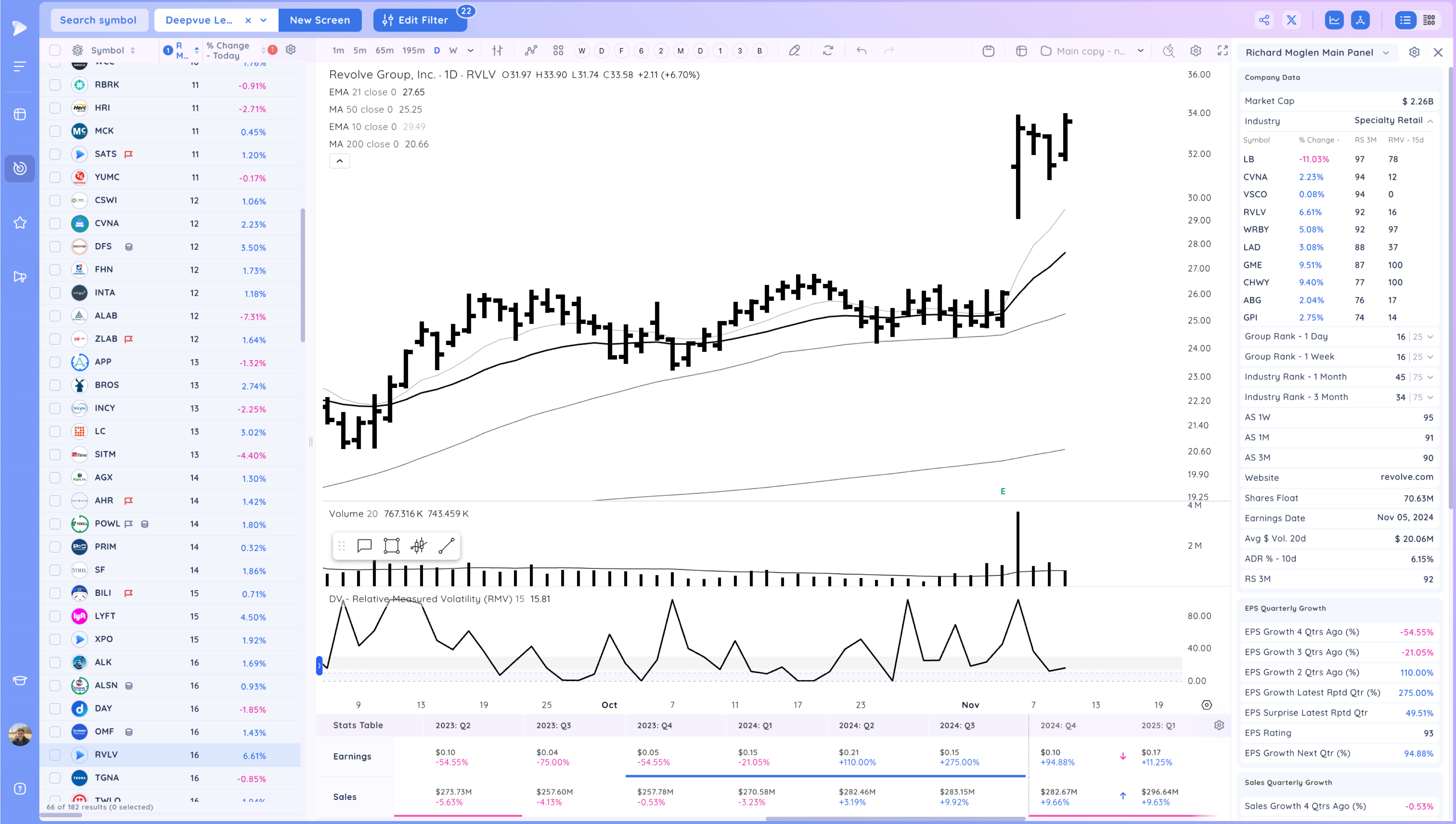This screenshot has height=824, width=1456.
Task: Collapse the Specialty Retail industry list
Action: click(x=1430, y=120)
